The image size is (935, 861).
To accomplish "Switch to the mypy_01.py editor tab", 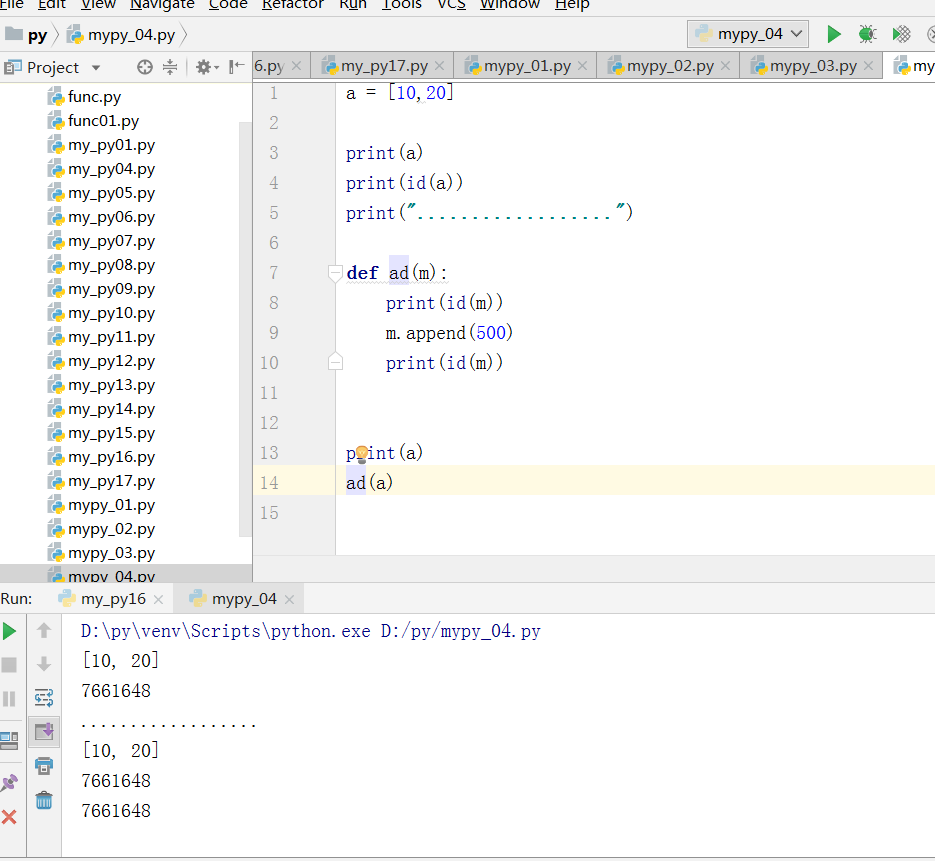I will [527, 66].
